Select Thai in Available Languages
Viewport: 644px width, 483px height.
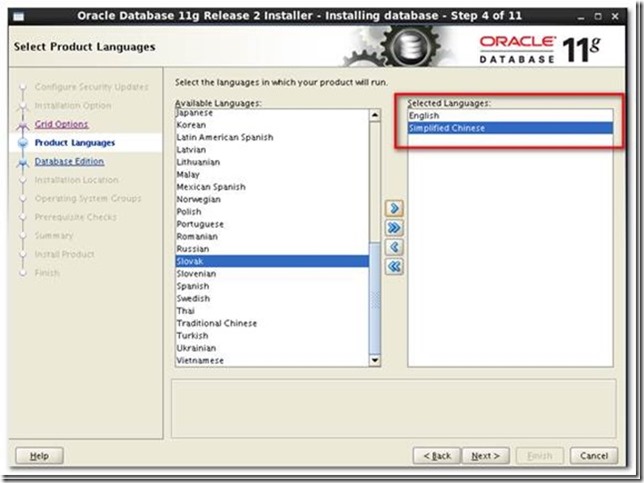(x=272, y=310)
